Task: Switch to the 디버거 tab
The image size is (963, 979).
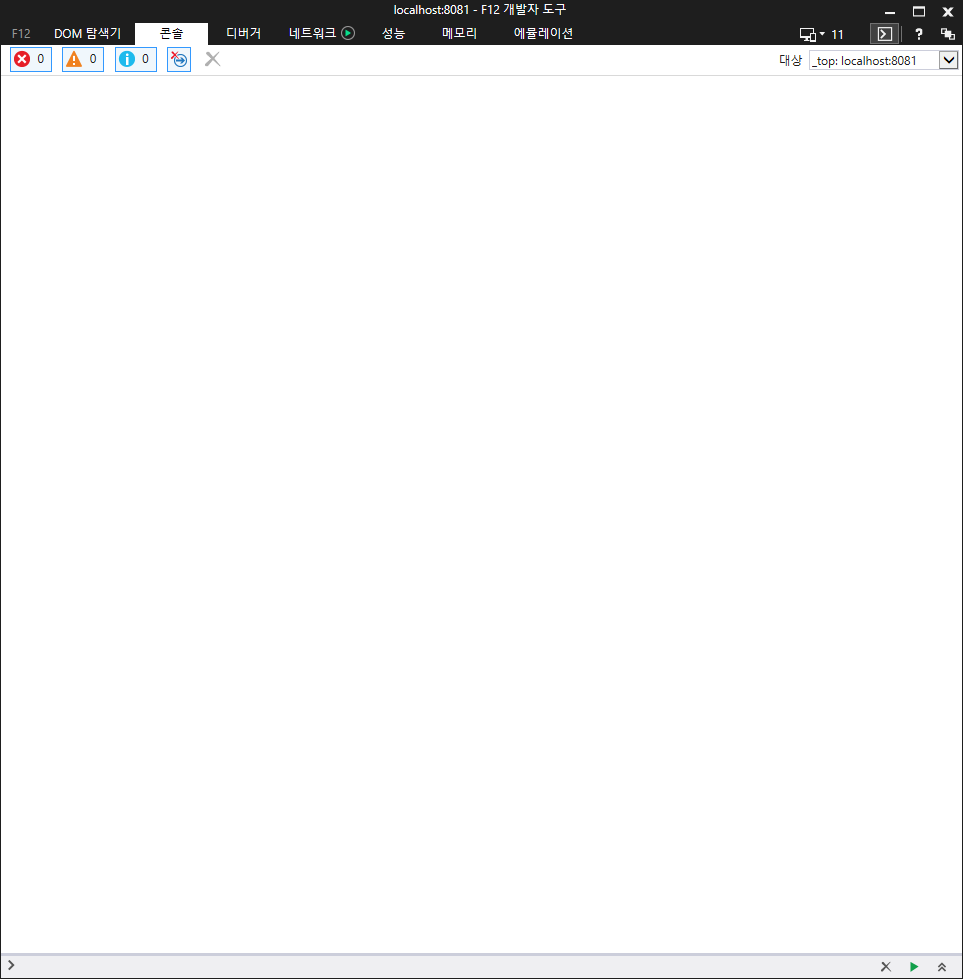Action: pyautogui.click(x=243, y=34)
